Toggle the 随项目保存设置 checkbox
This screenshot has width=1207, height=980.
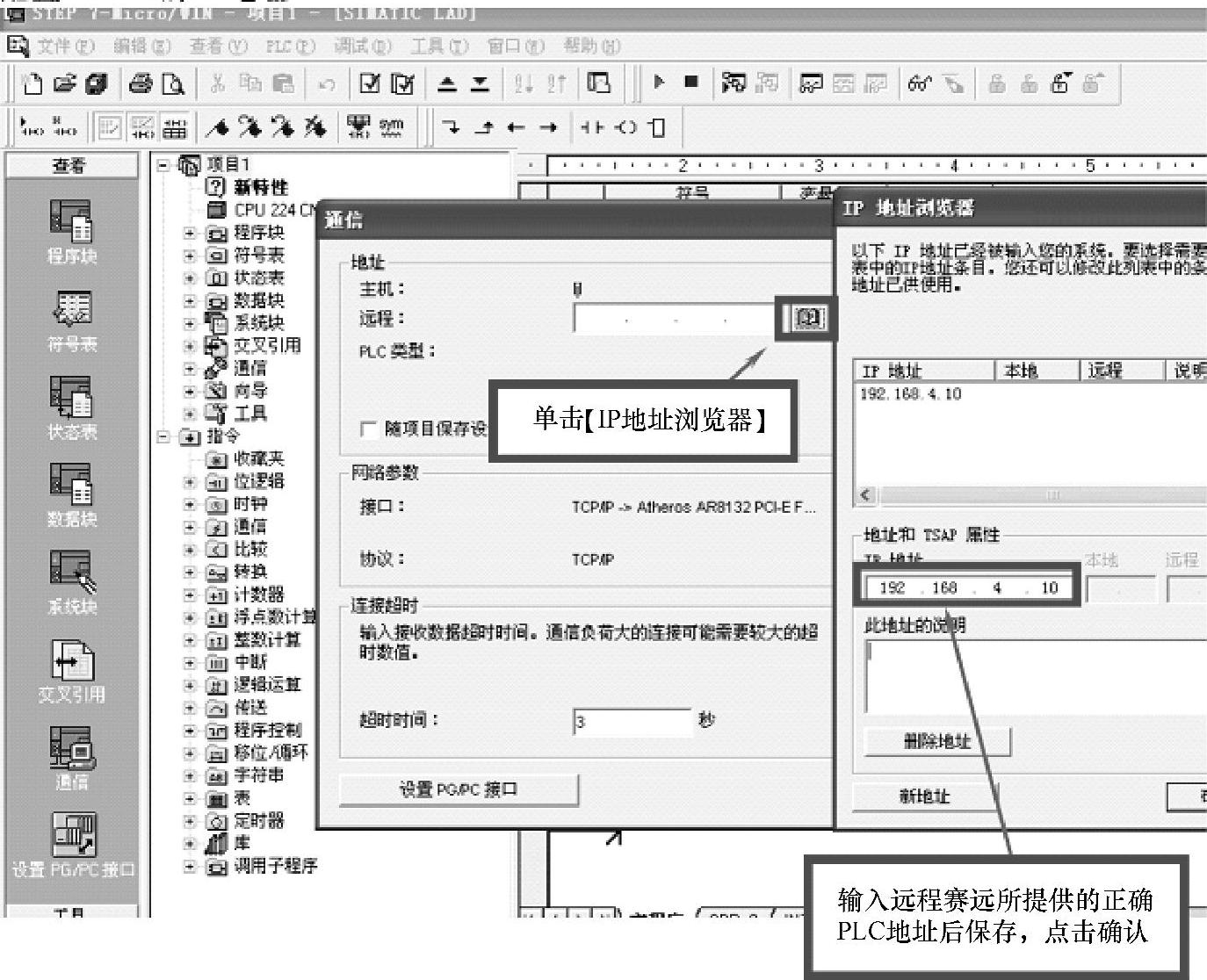click(x=369, y=429)
